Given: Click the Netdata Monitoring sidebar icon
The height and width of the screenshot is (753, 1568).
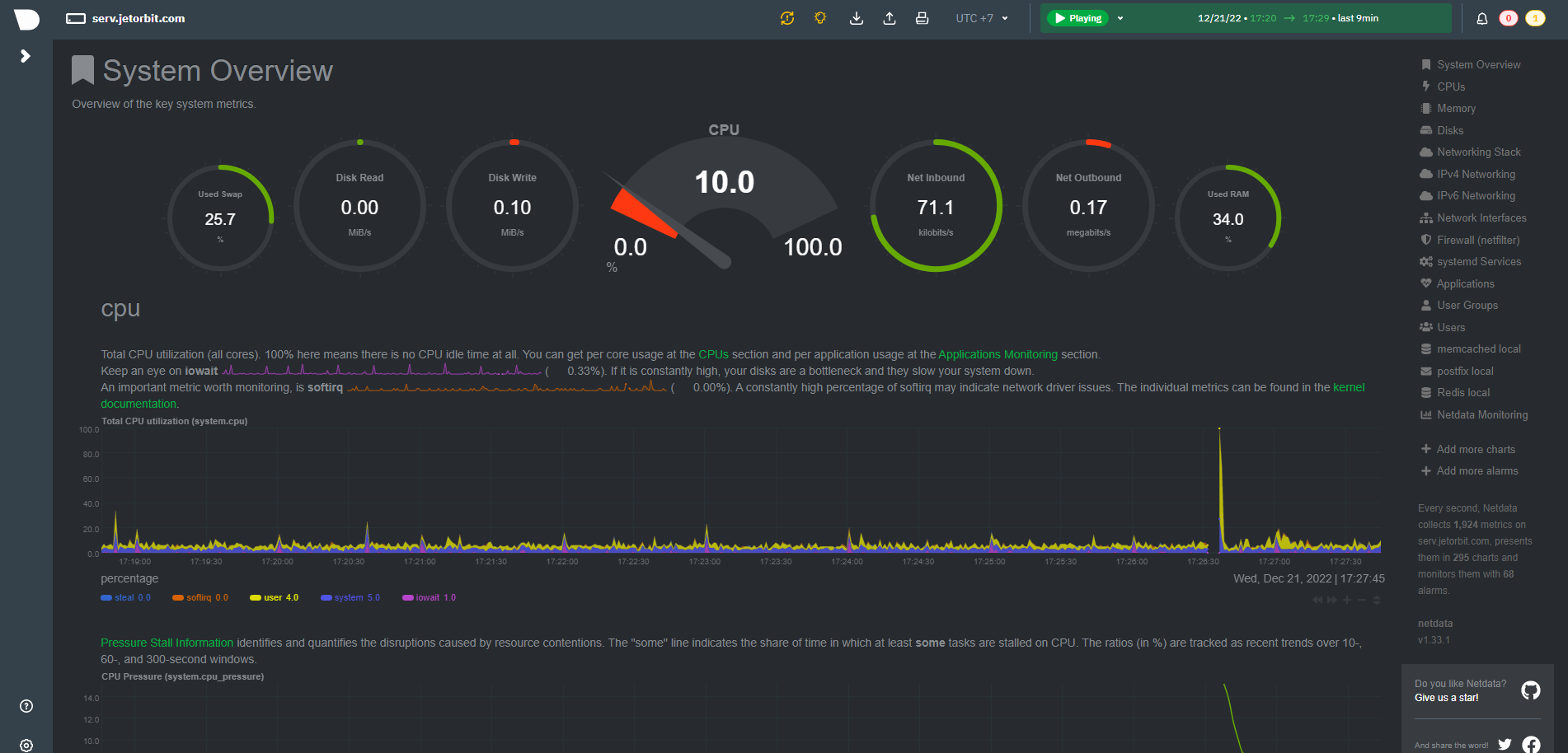Looking at the screenshot, I should point(1427,414).
